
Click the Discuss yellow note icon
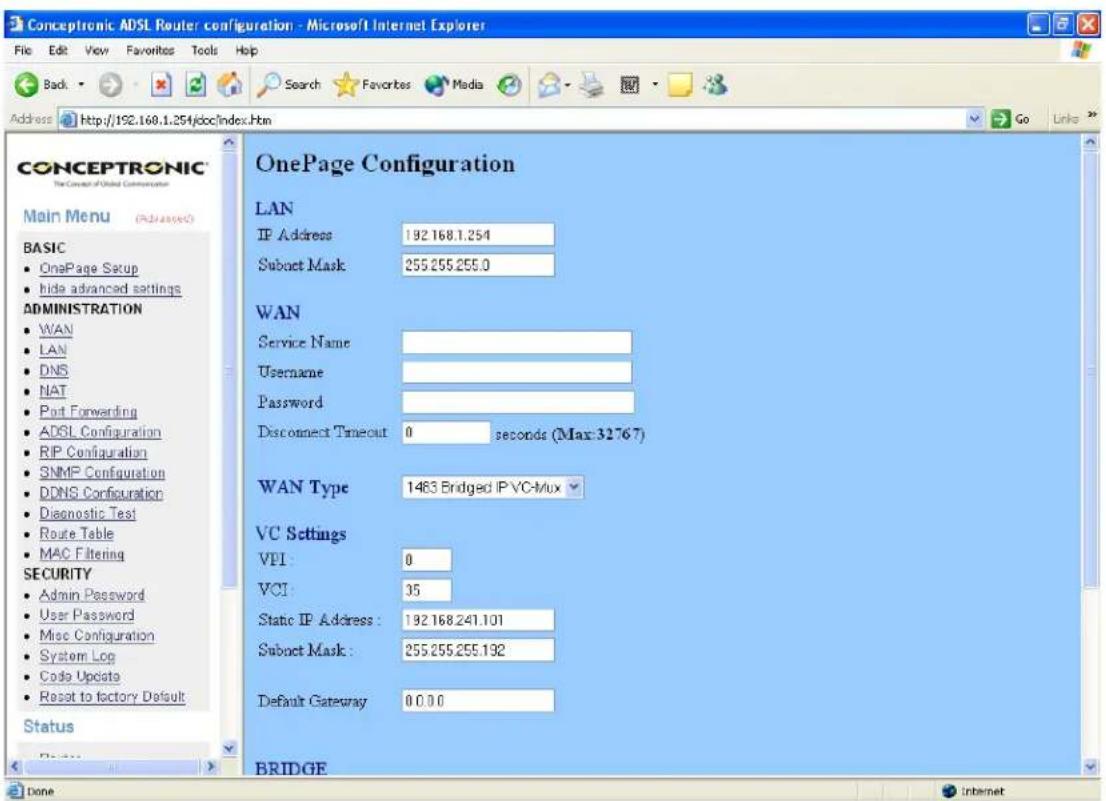point(679,85)
